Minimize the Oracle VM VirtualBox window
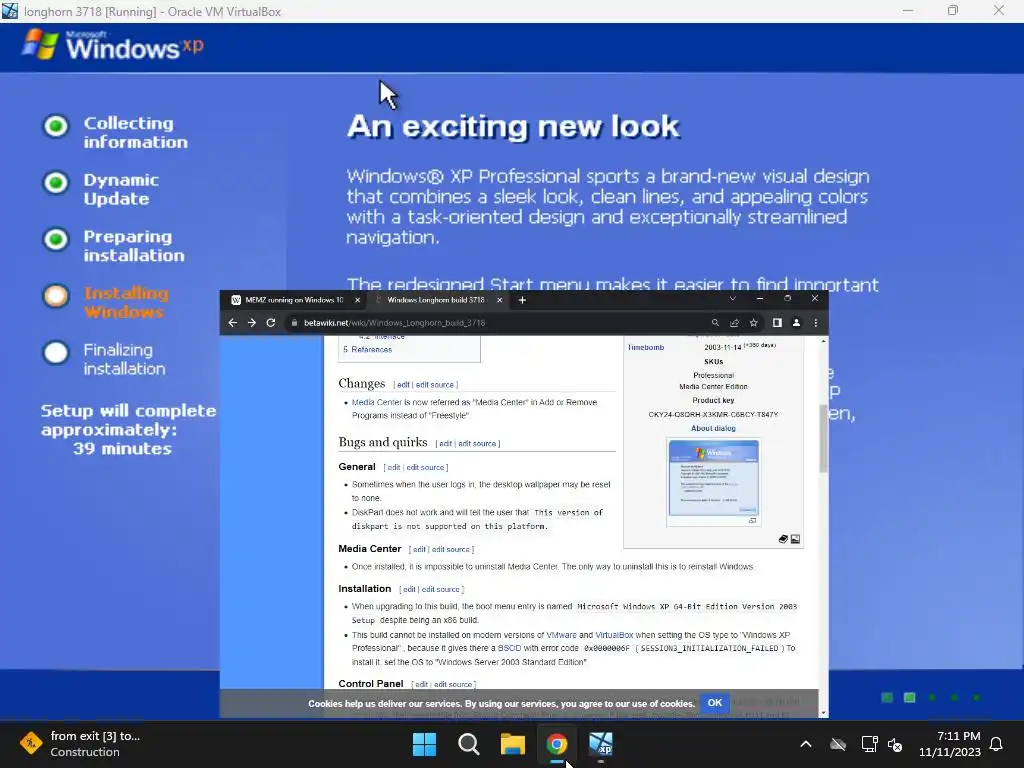The width and height of the screenshot is (1024, 768). pos(908,10)
